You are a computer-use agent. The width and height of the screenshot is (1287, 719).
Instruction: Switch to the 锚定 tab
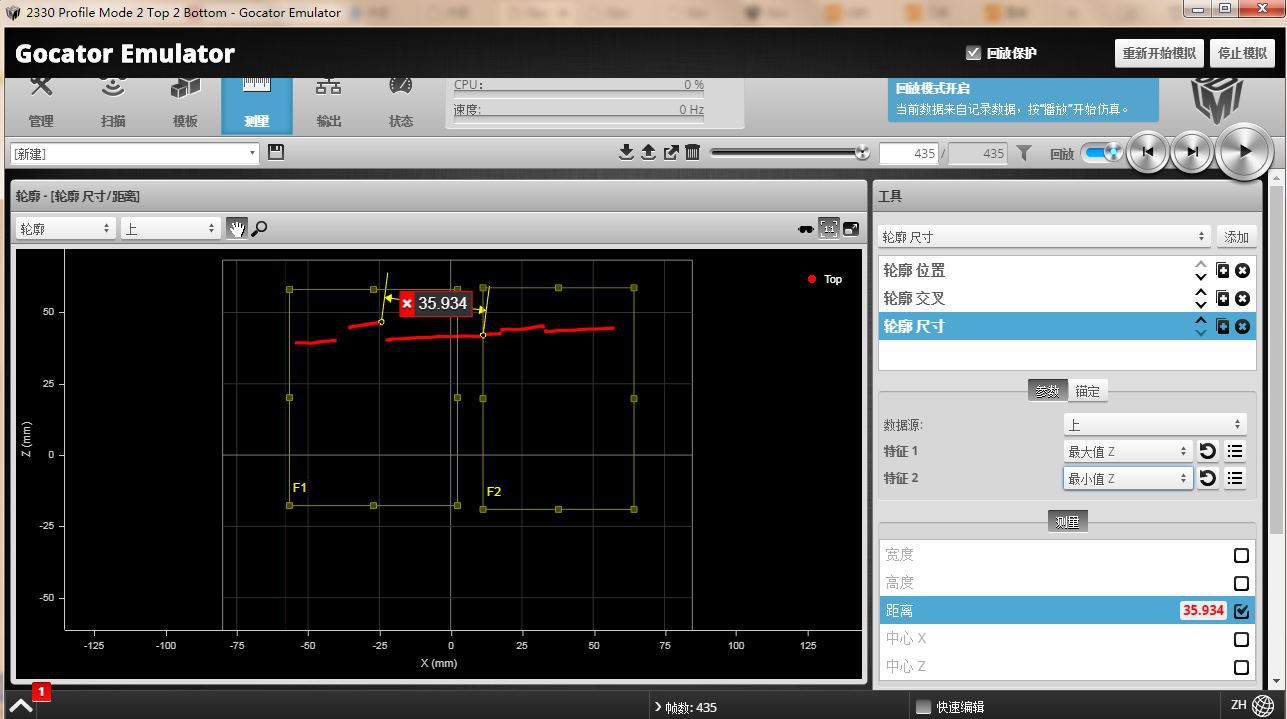pos(1087,391)
